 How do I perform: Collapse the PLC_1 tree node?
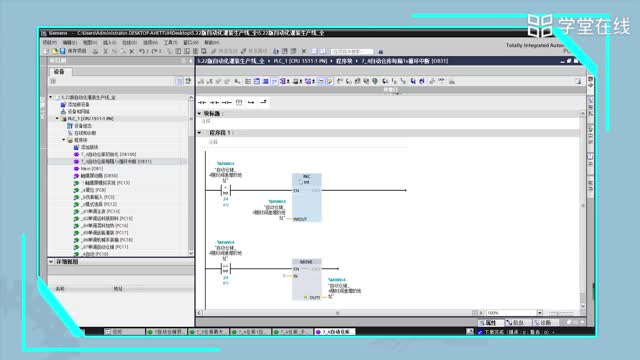click(57, 118)
